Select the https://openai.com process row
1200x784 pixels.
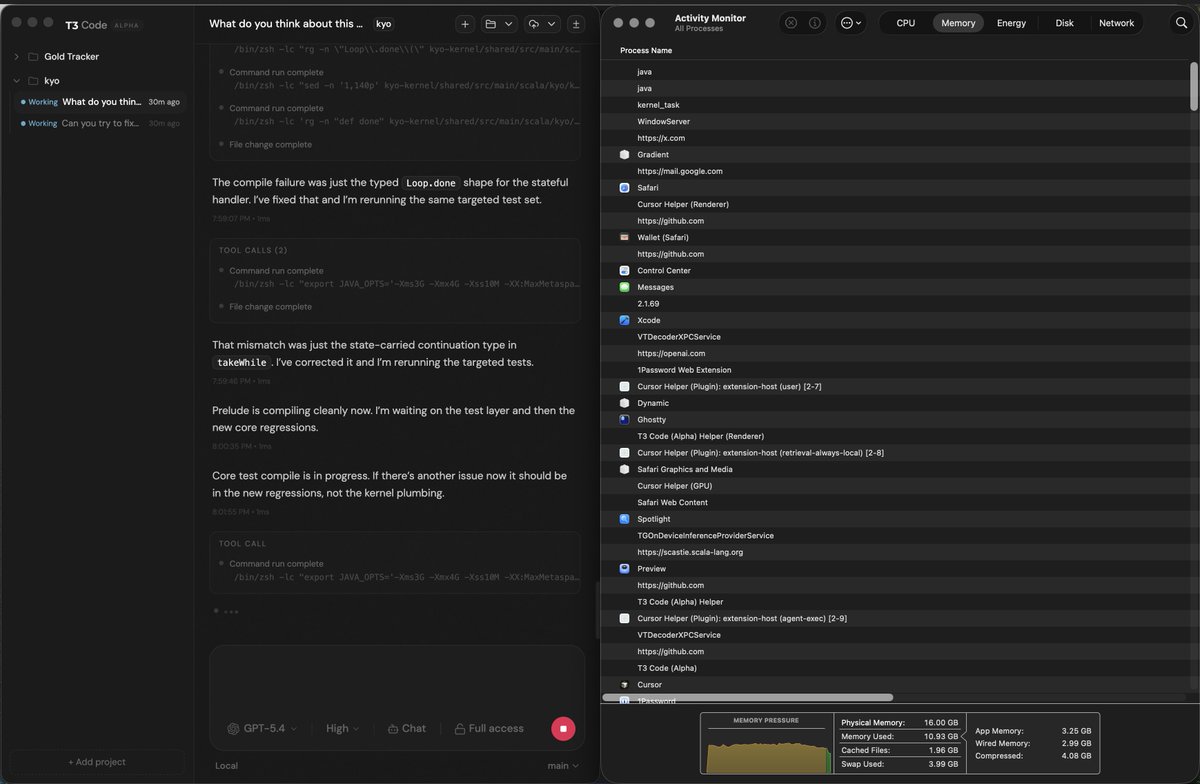click(896, 353)
